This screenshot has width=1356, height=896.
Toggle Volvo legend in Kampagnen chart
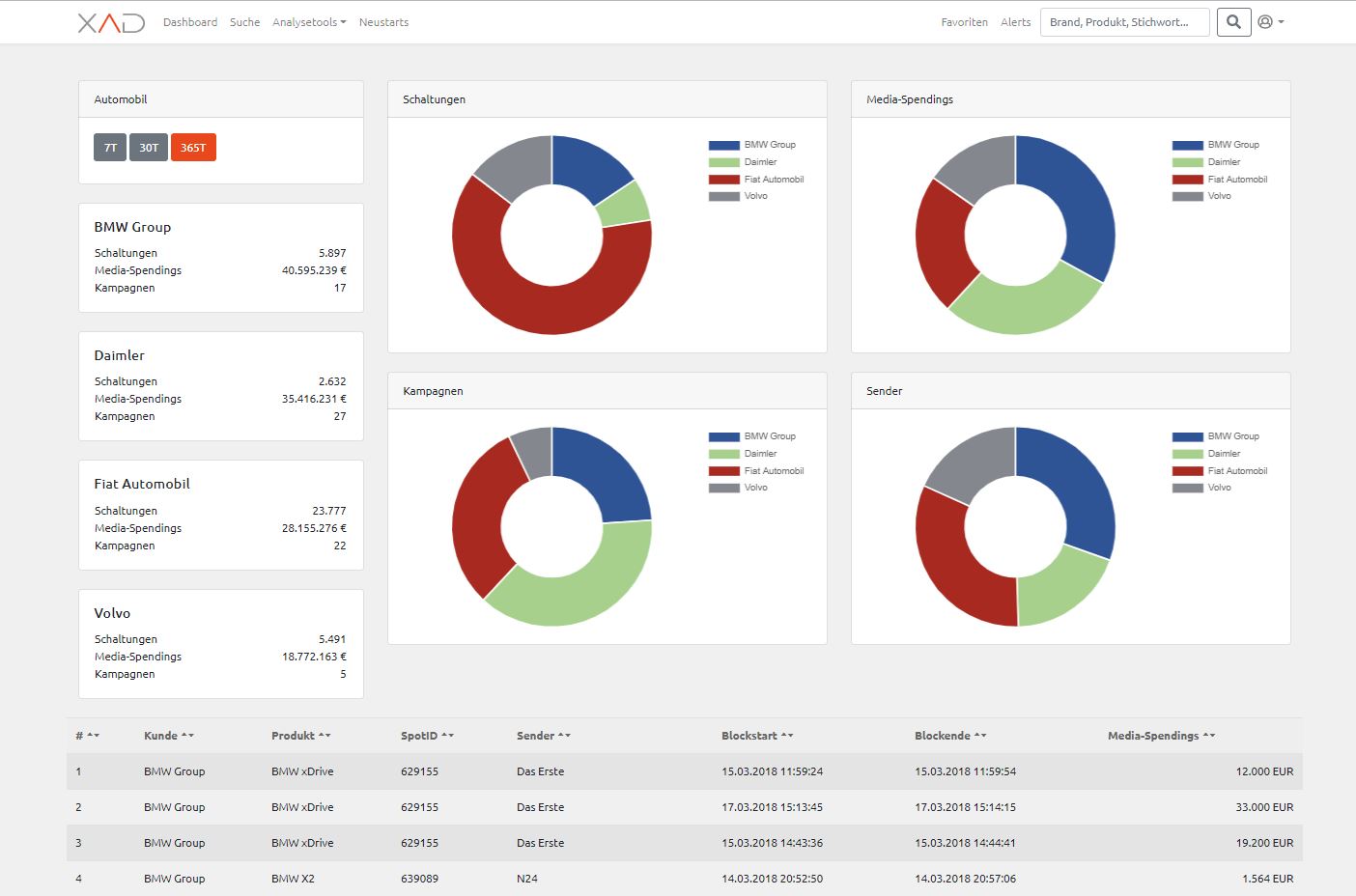[x=738, y=488]
